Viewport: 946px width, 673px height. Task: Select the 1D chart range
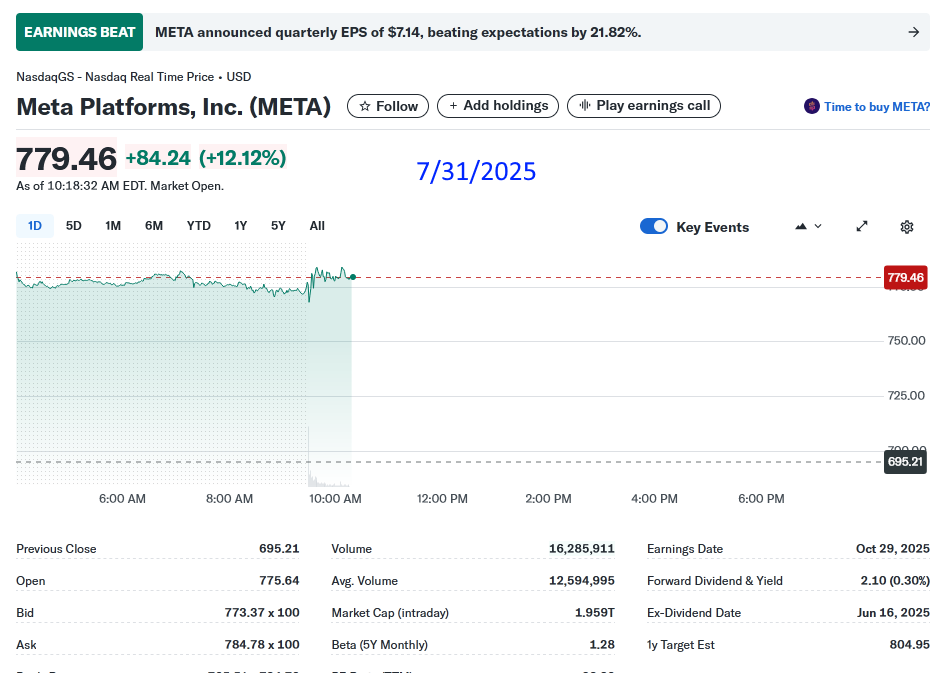pyautogui.click(x=35, y=226)
